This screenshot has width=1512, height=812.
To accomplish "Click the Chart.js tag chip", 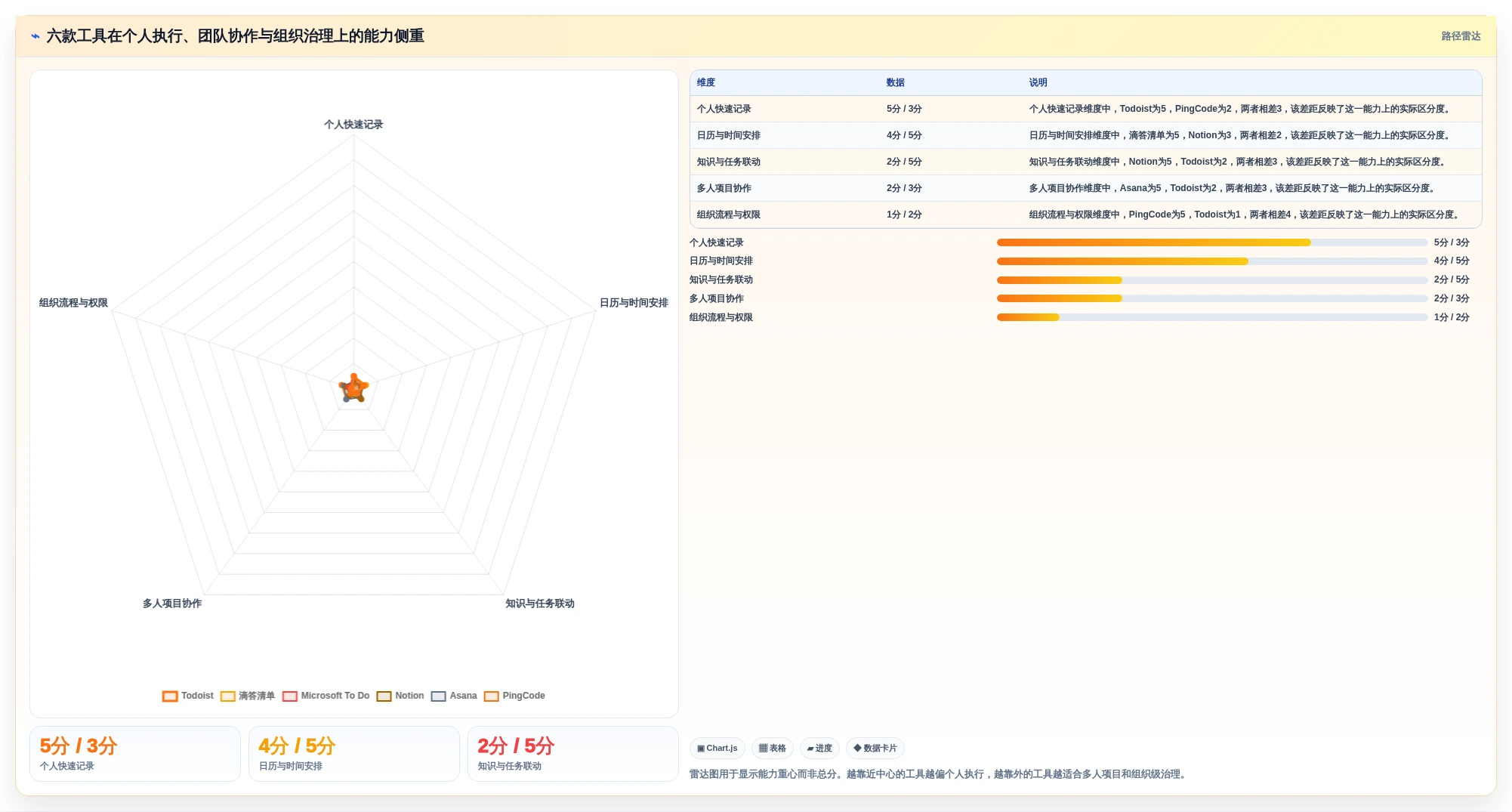I will [x=717, y=749].
